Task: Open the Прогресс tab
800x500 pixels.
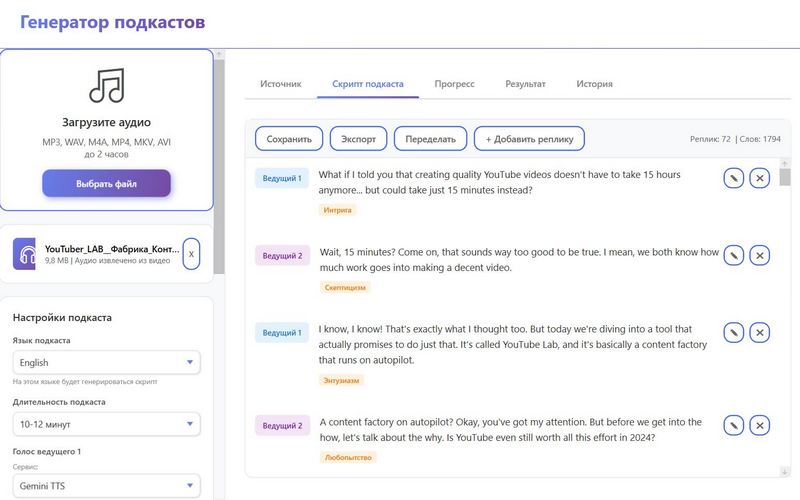Action: coord(454,84)
